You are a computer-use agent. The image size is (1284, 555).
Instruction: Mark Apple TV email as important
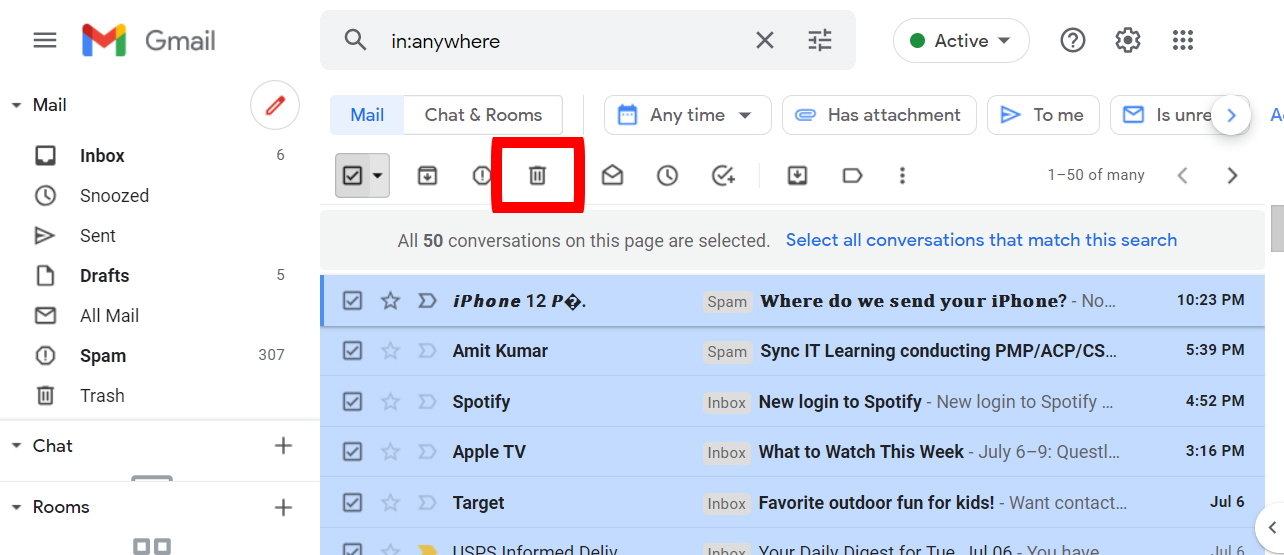(427, 452)
